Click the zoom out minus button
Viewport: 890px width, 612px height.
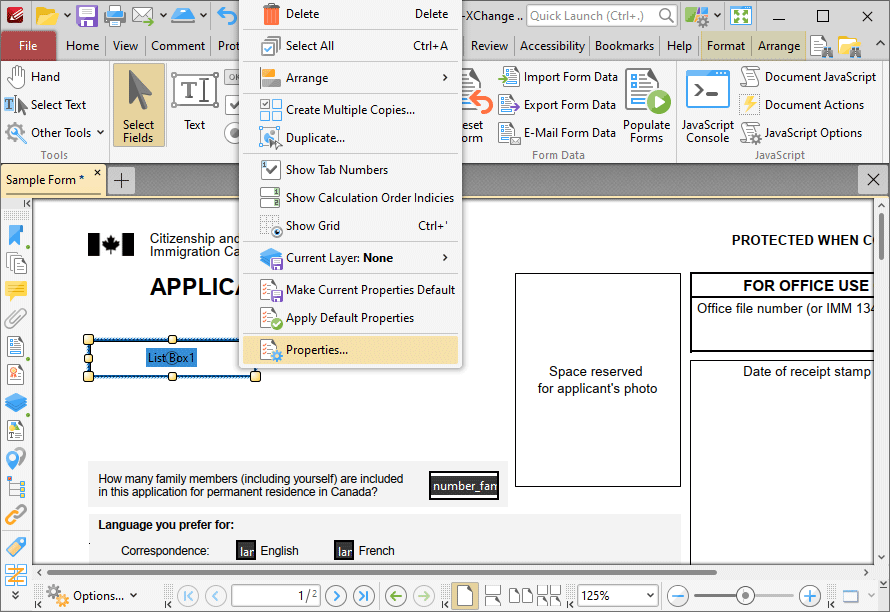pyautogui.click(x=678, y=596)
